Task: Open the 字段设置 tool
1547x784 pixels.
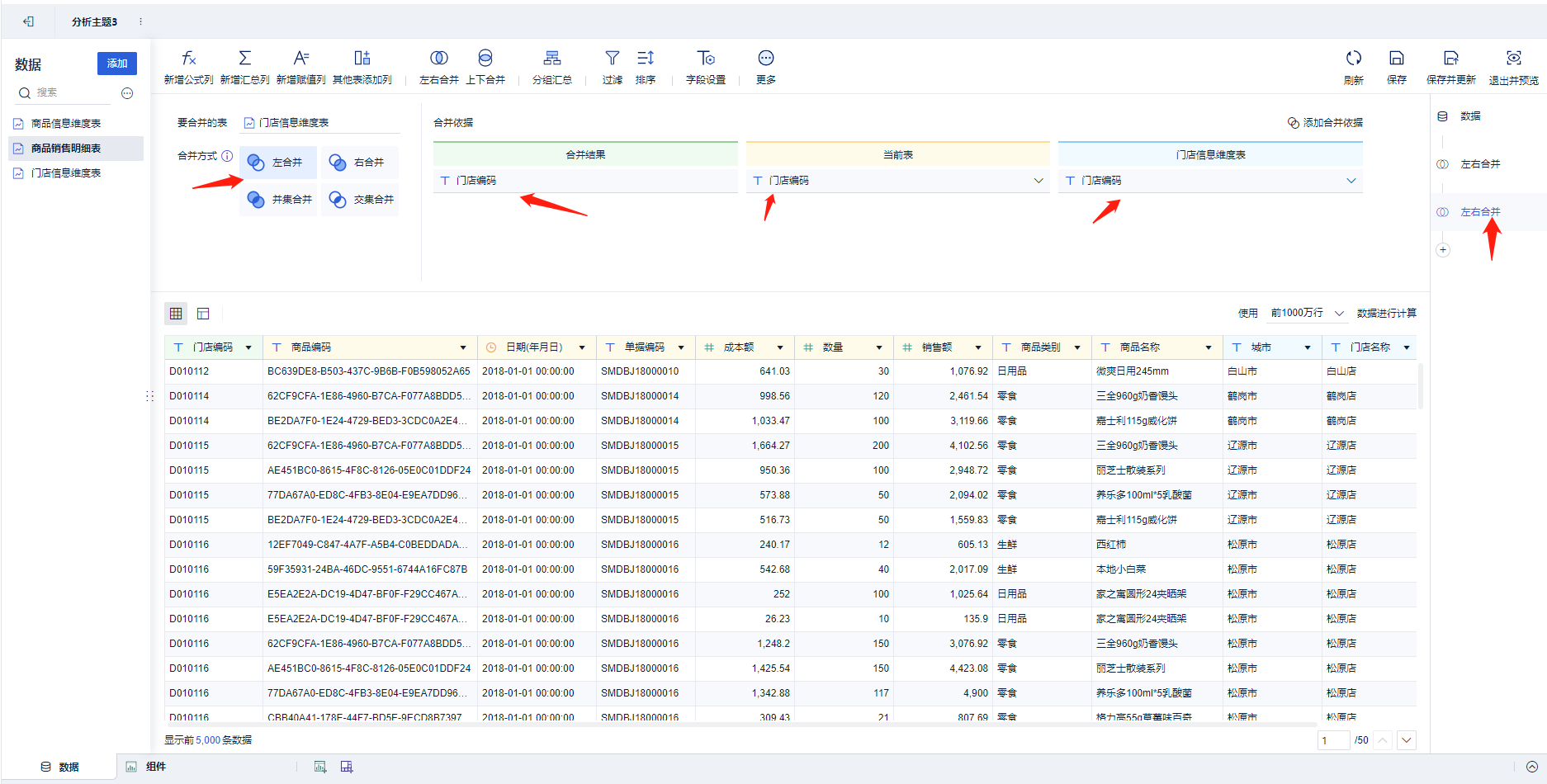Action: coord(705,59)
